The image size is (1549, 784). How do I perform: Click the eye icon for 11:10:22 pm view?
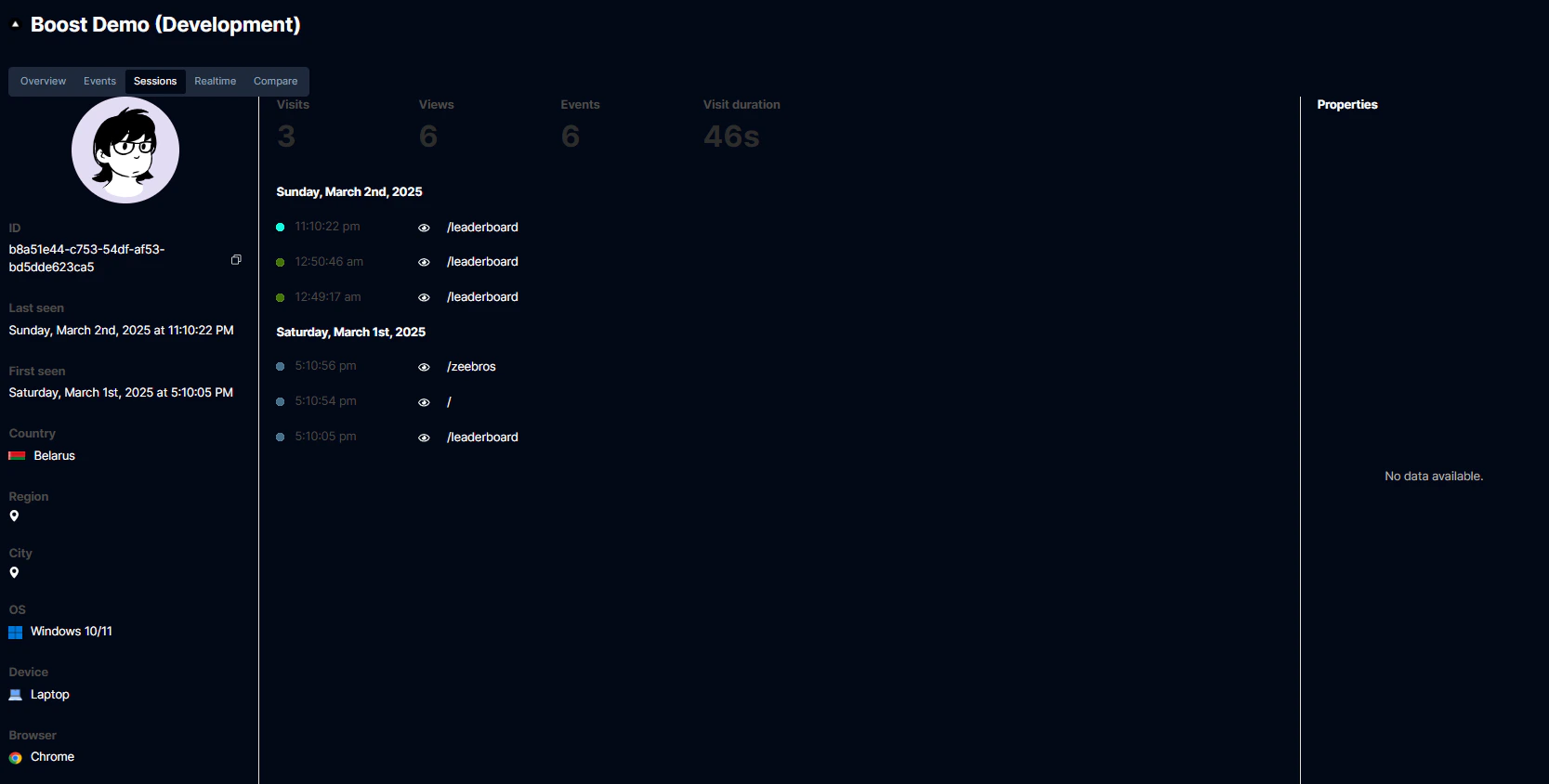tap(424, 228)
